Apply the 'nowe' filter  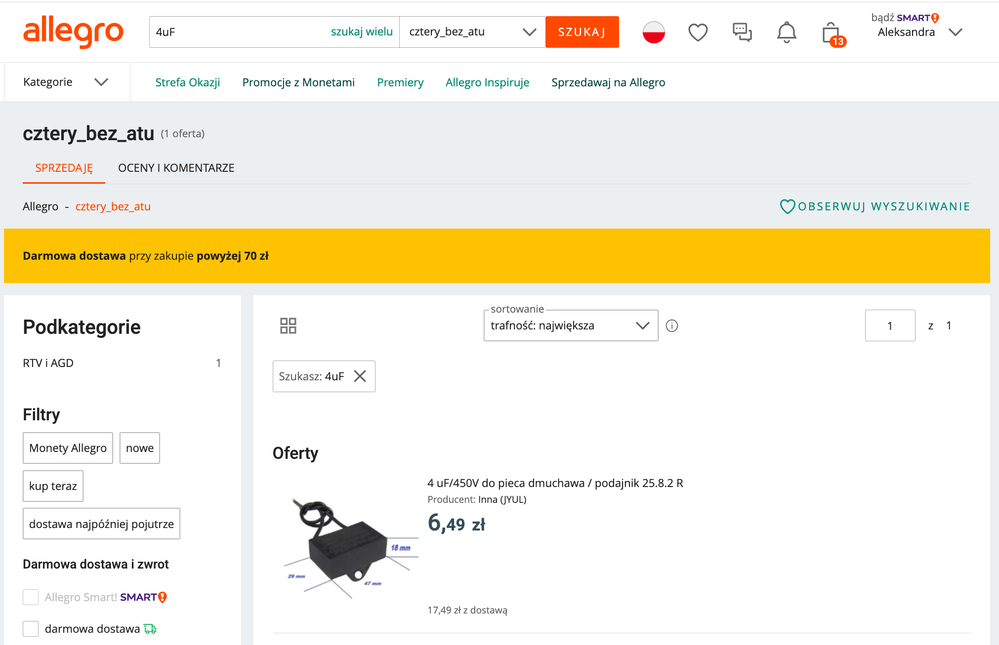(140, 448)
